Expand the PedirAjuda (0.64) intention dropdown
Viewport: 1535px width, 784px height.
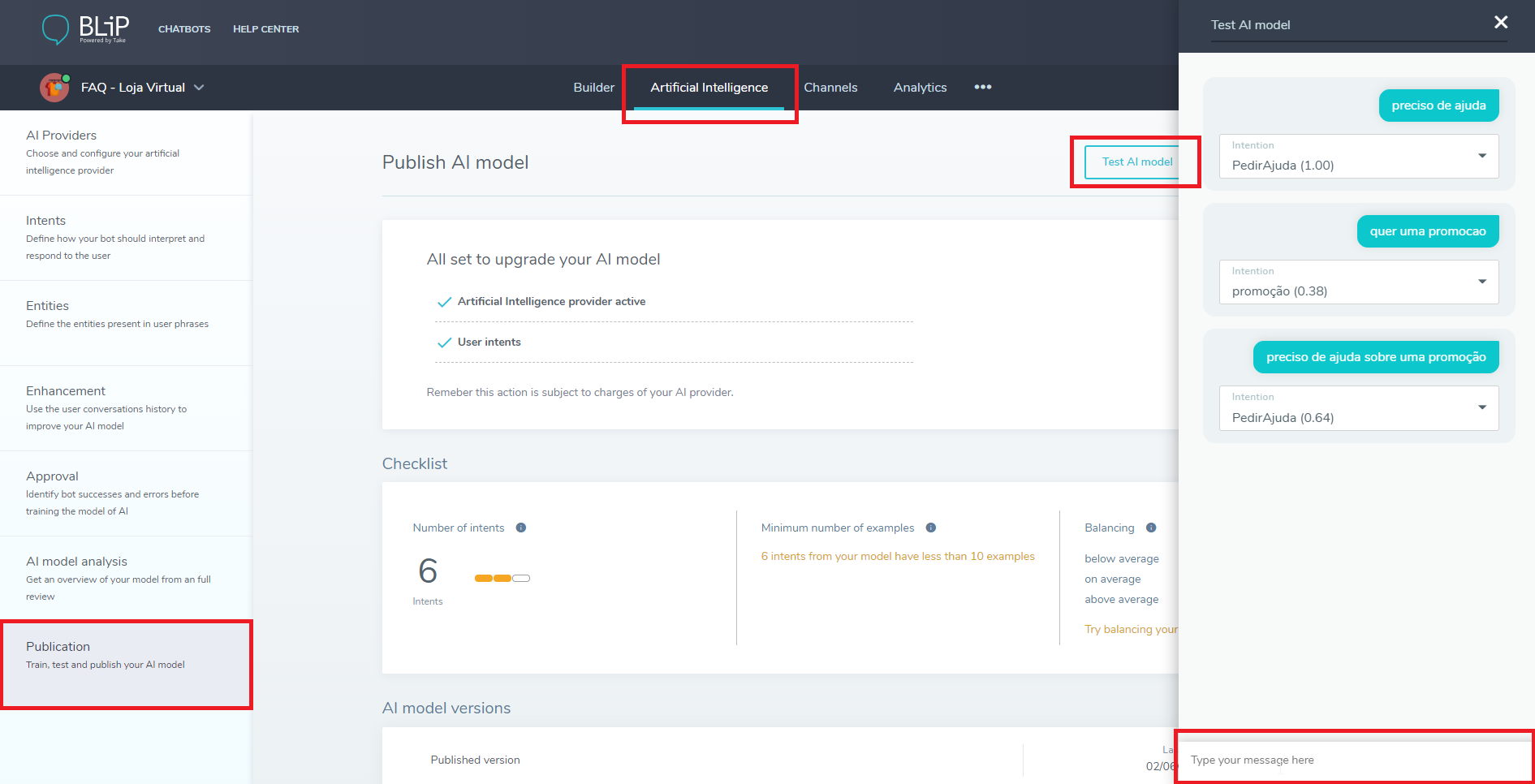(1481, 407)
